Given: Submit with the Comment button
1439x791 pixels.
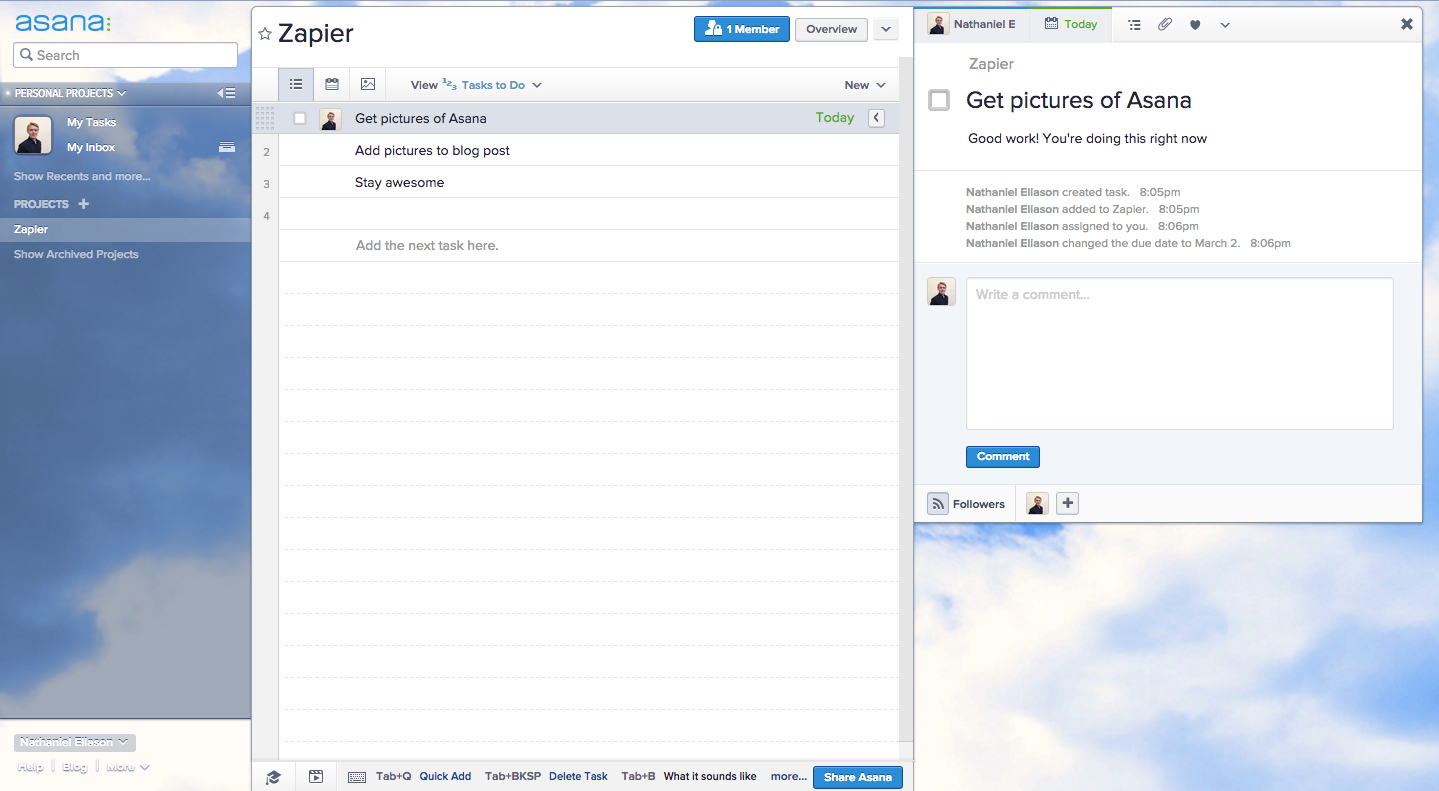Looking at the screenshot, I should click(x=1003, y=456).
